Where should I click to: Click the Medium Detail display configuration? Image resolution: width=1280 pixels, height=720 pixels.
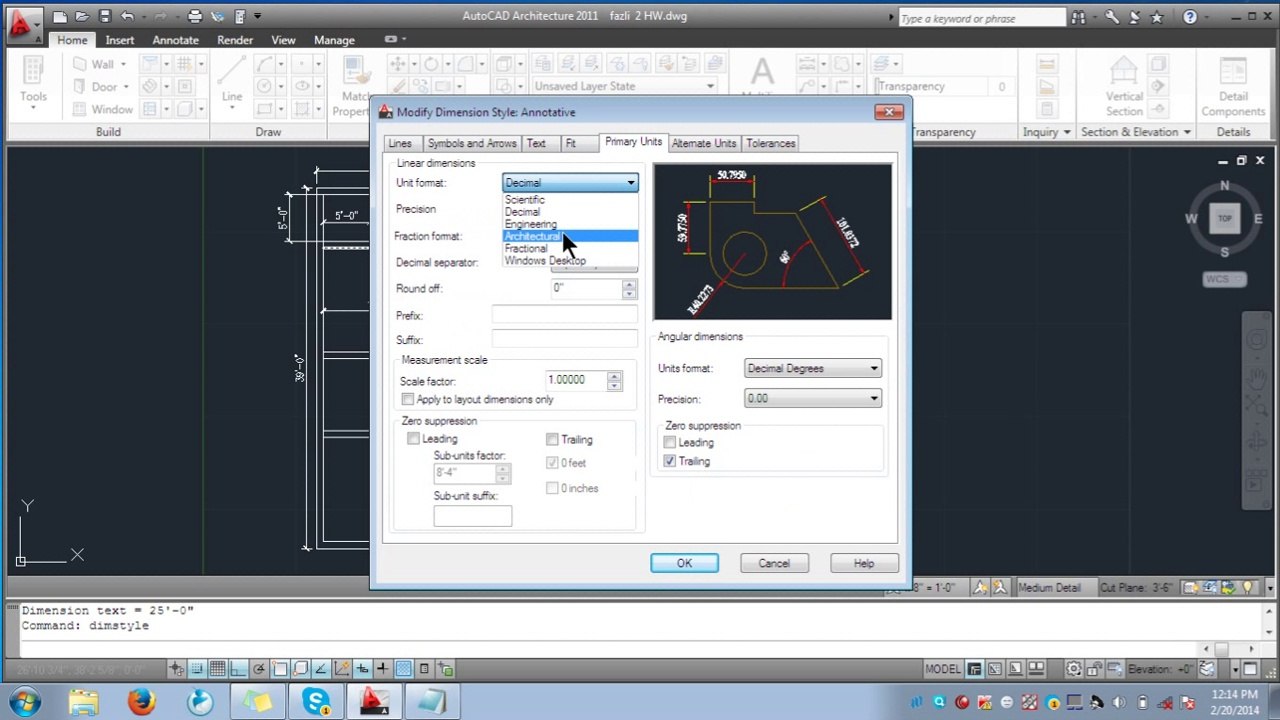coord(1049,588)
